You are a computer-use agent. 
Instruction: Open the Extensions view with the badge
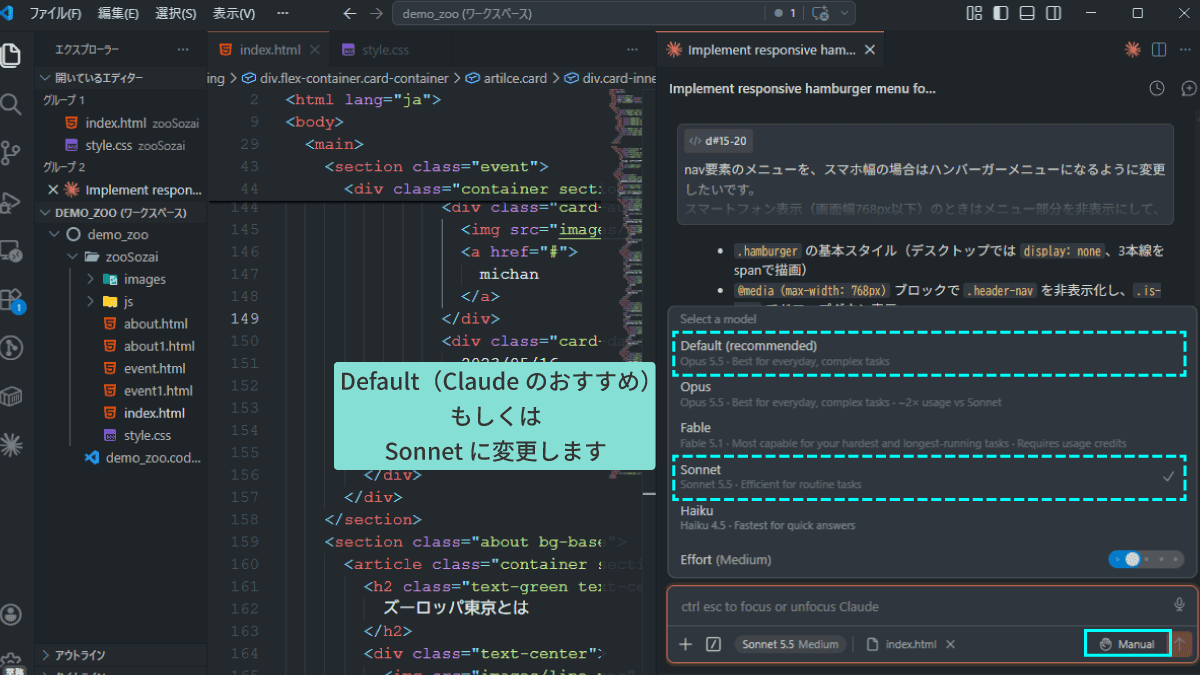[x=11, y=300]
